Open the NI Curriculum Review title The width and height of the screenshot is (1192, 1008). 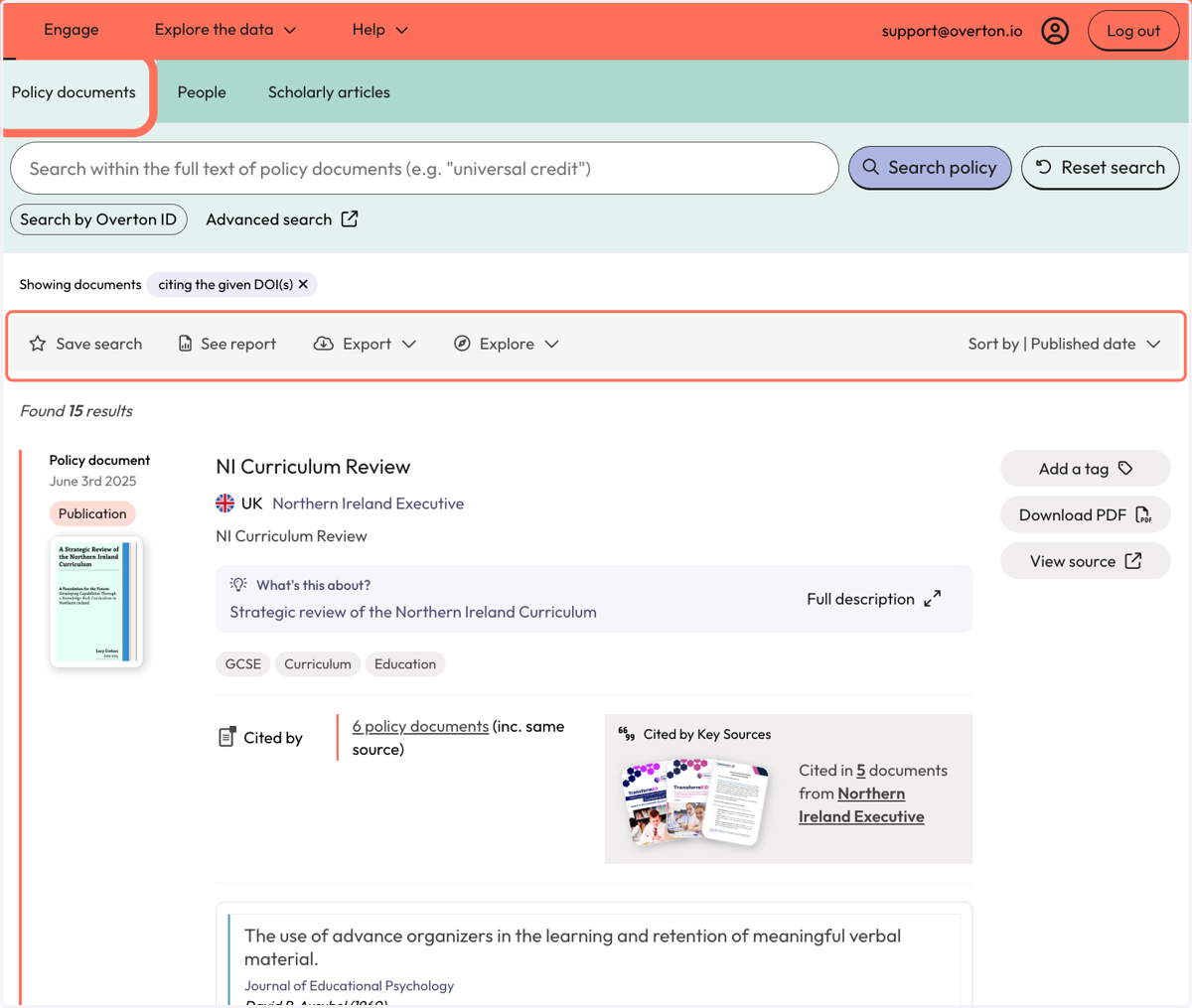click(313, 467)
